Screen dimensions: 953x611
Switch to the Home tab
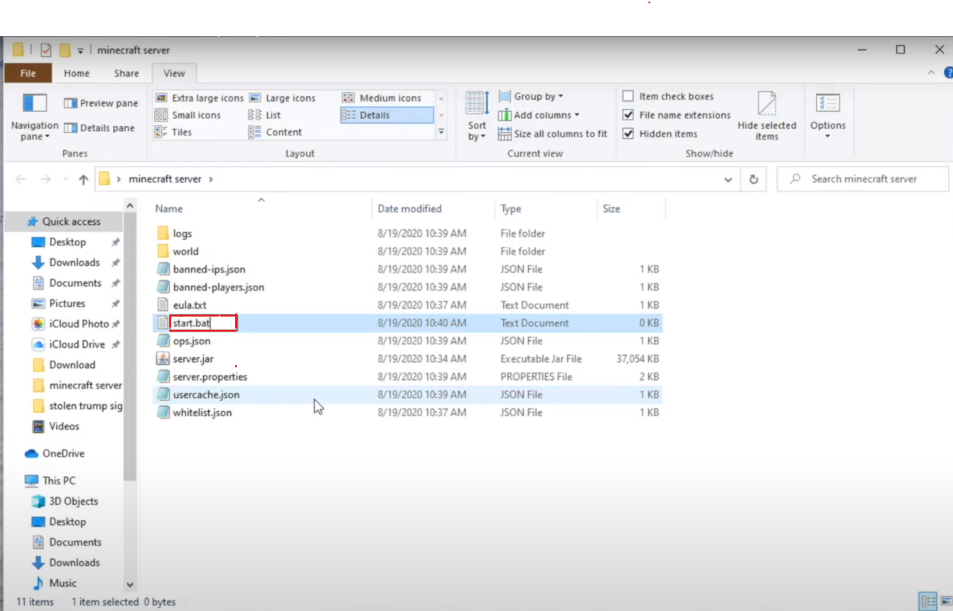[x=77, y=73]
